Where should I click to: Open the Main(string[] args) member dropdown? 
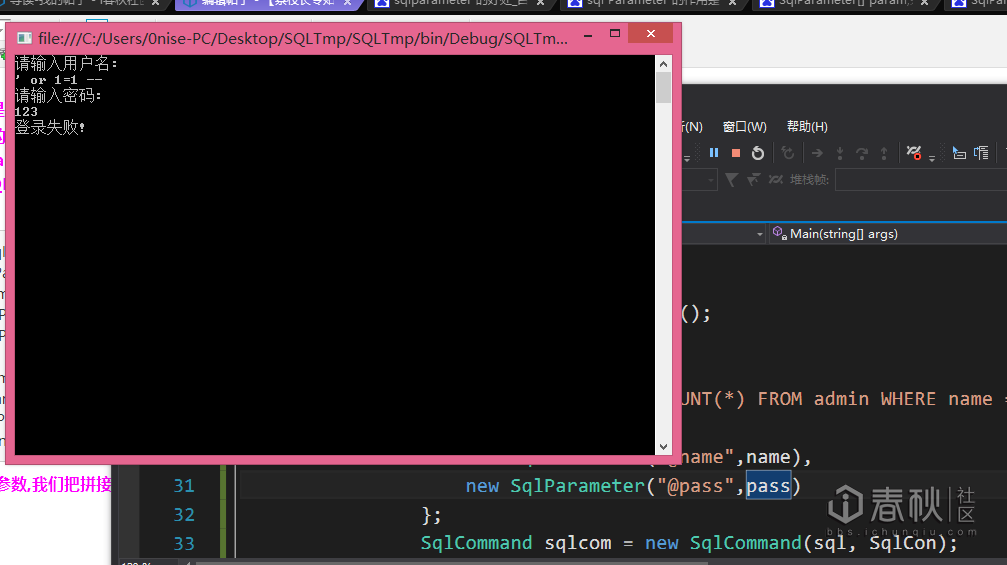tap(889, 234)
